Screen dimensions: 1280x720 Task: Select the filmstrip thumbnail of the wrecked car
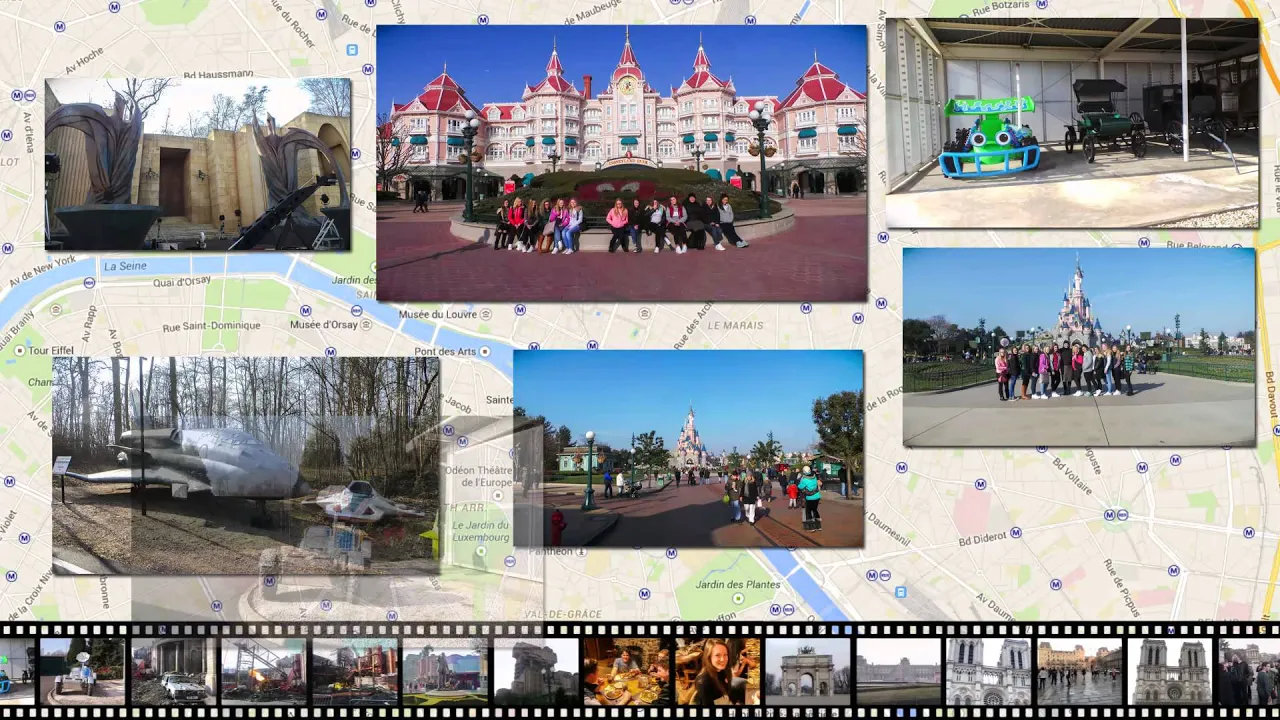tap(173, 671)
